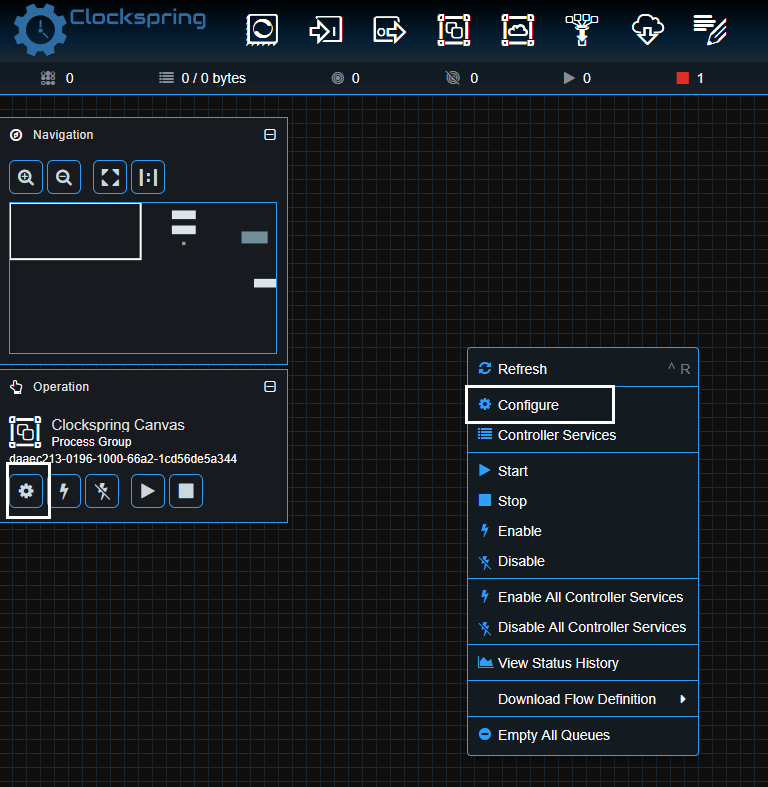
Task: Collapse the Operation panel
Action: [270, 386]
